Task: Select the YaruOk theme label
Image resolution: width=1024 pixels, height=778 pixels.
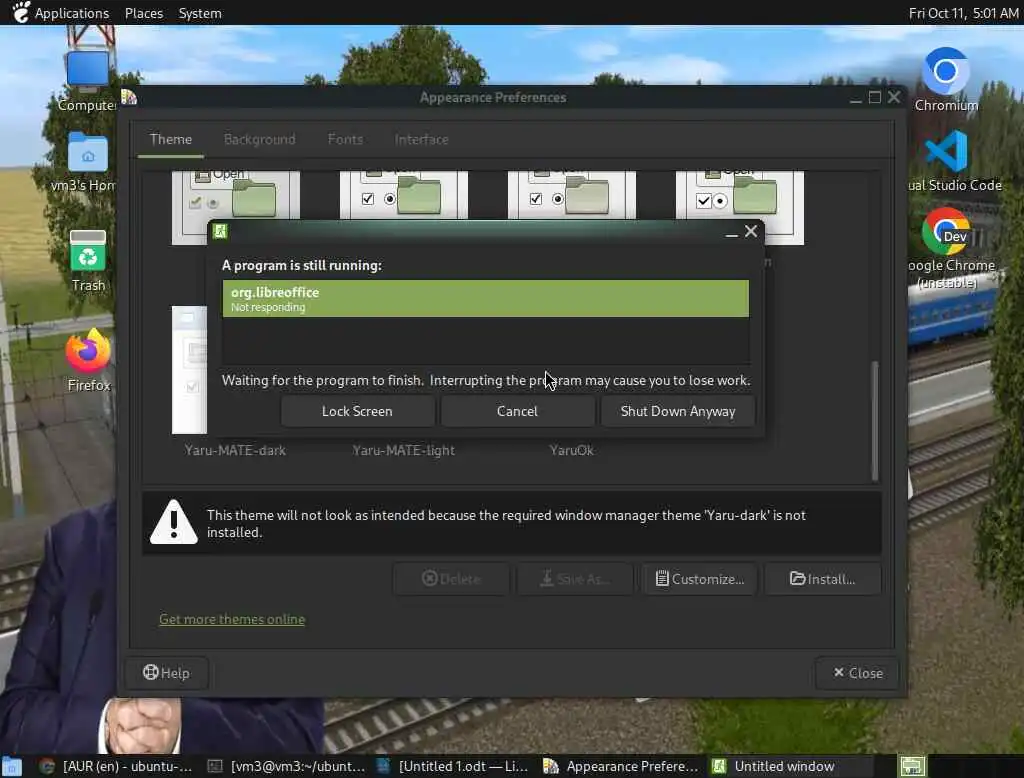Action: (x=571, y=450)
